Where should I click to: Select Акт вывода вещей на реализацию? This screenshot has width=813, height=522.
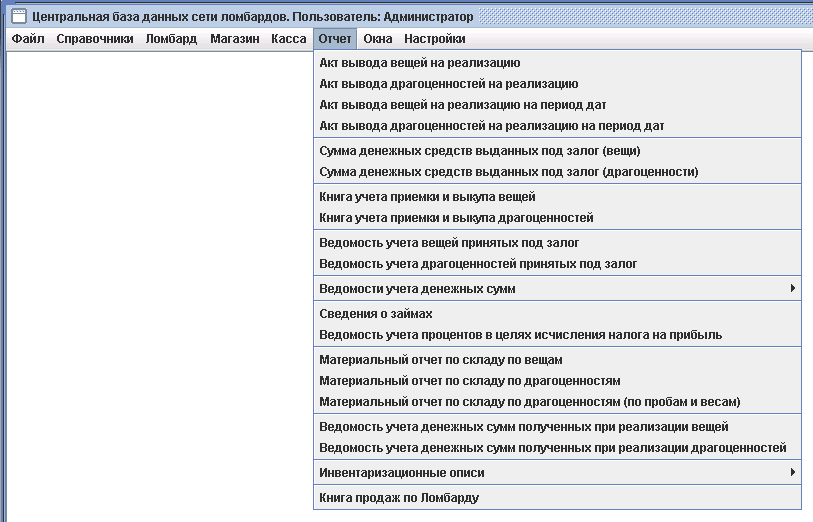[557, 63]
